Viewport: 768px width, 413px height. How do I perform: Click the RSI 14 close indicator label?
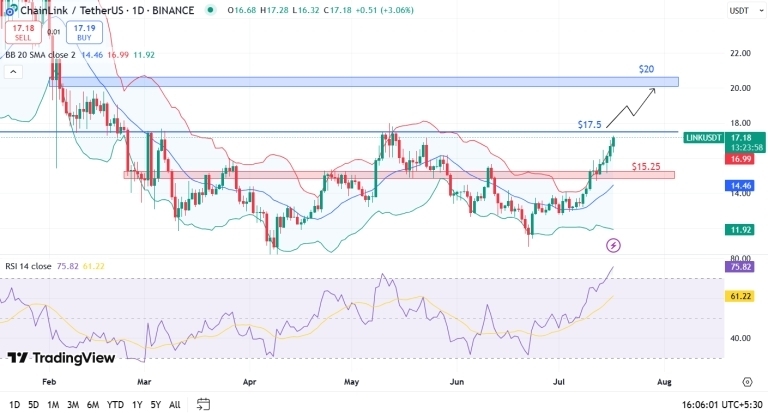click(28, 266)
